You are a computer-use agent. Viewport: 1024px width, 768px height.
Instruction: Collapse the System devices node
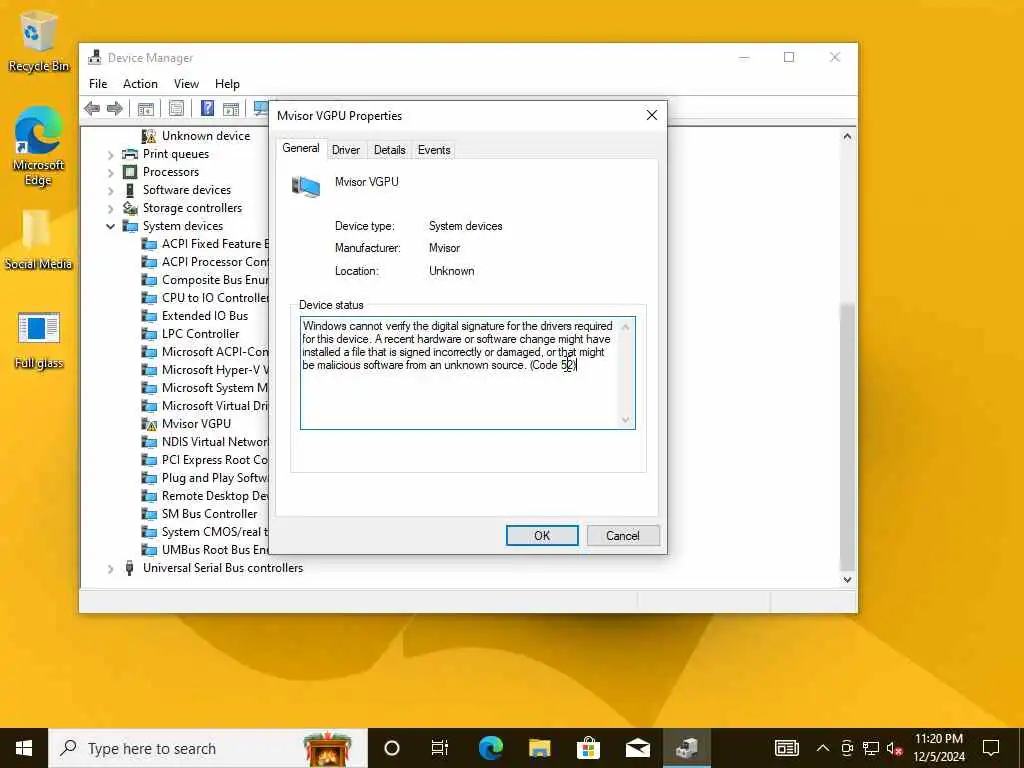pyautogui.click(x=110, y=227)
